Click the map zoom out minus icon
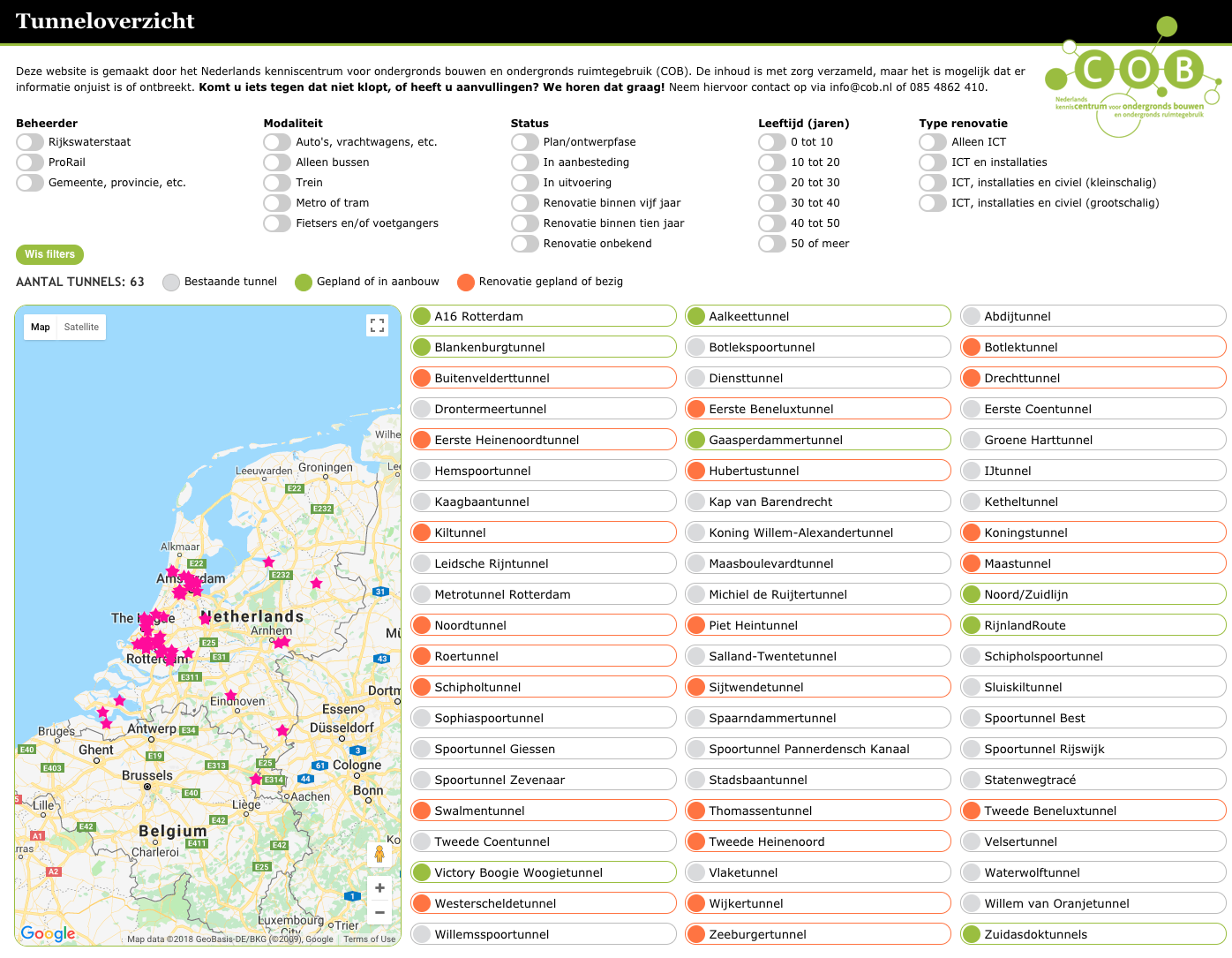The image size is (1232, 958). click(x=379, y=913)
